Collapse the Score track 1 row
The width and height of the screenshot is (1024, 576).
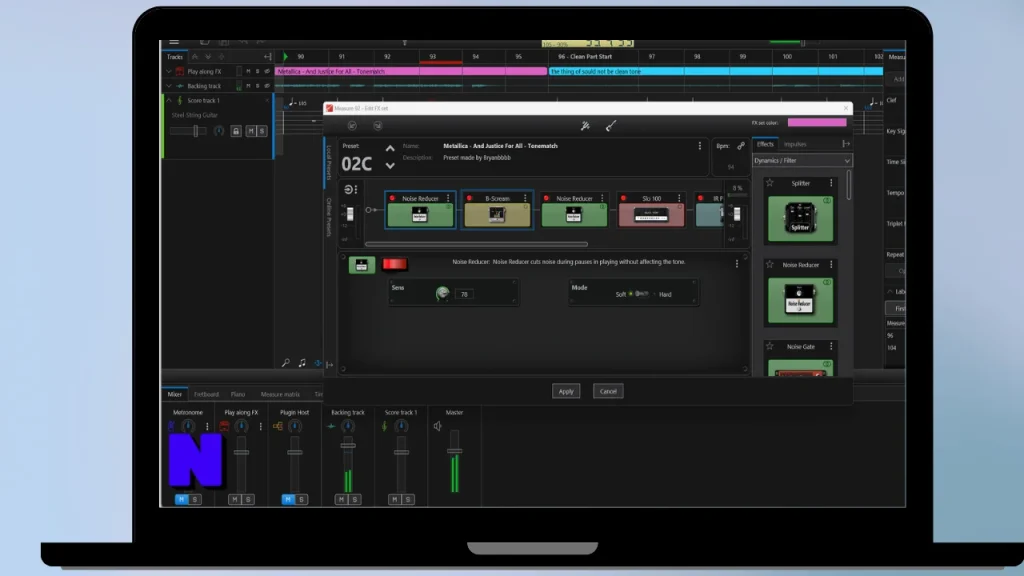(169, 101)
